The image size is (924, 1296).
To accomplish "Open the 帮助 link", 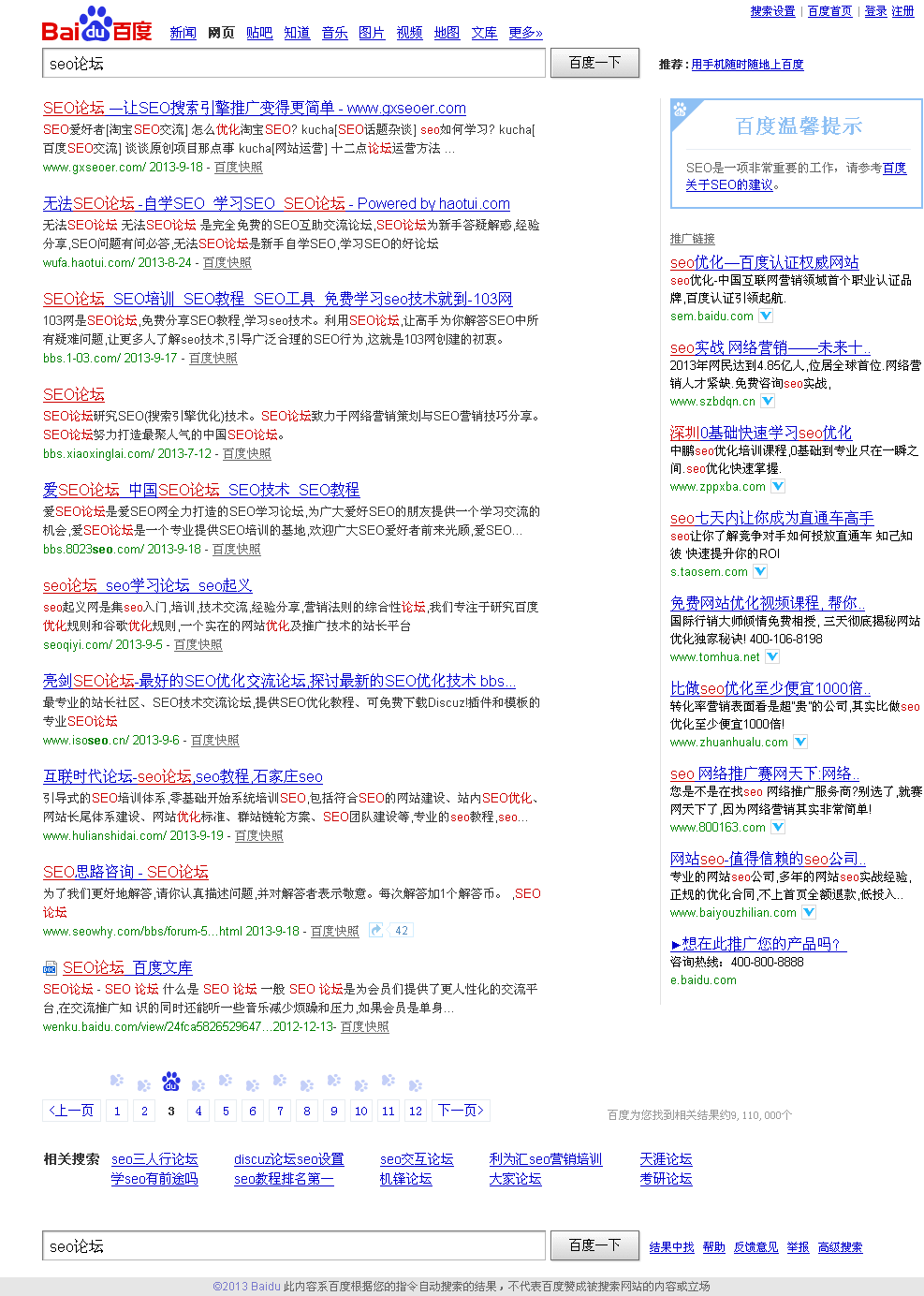I will pos(714,1247).
